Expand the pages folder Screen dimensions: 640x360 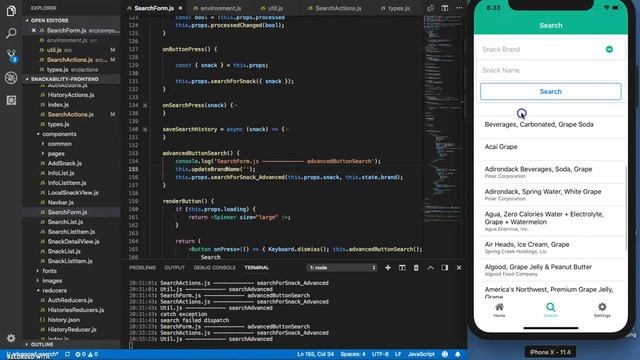(x=43, y=153)
